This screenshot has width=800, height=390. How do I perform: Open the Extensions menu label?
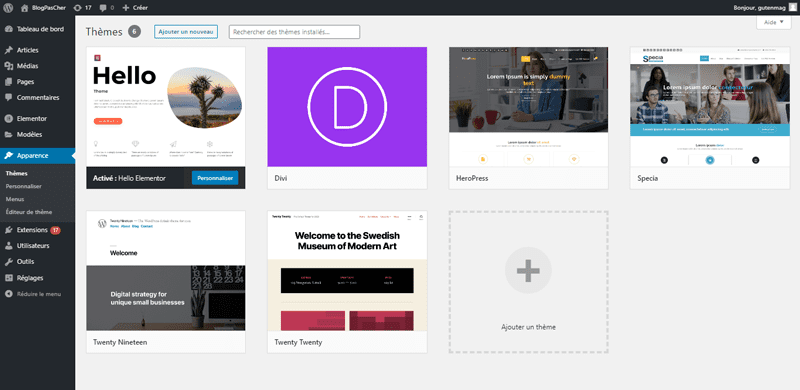click(x=32, y=230)
